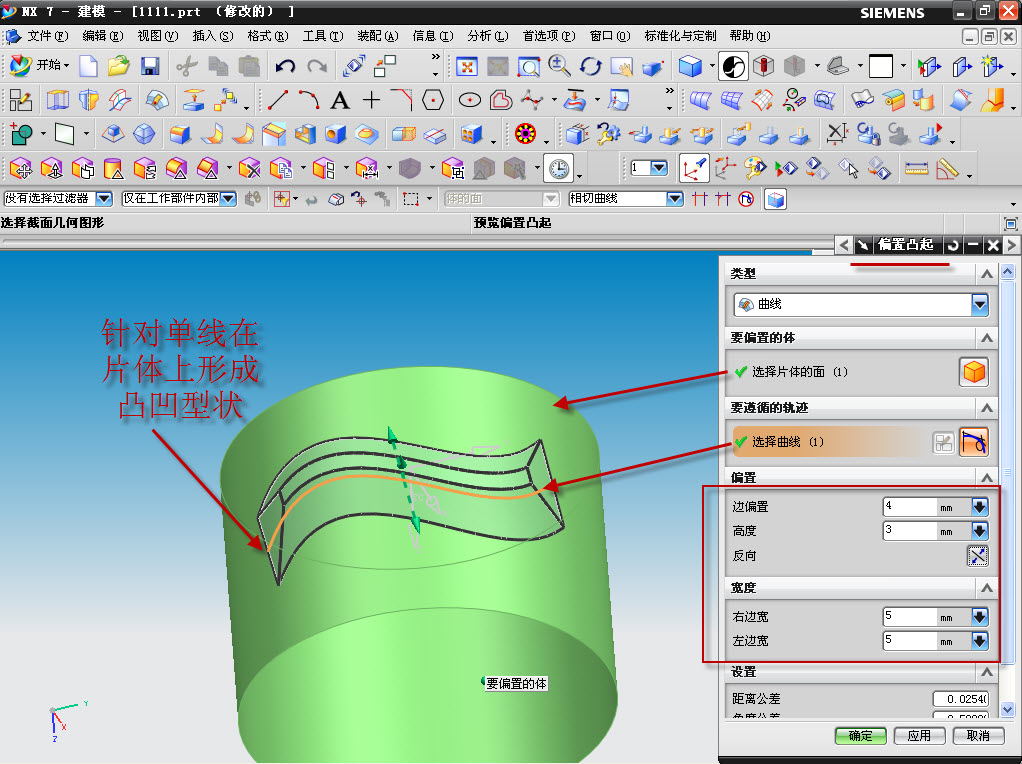Toggle the reverse direction button
The image size is (1022, 764).
click(x=977, y=555)
